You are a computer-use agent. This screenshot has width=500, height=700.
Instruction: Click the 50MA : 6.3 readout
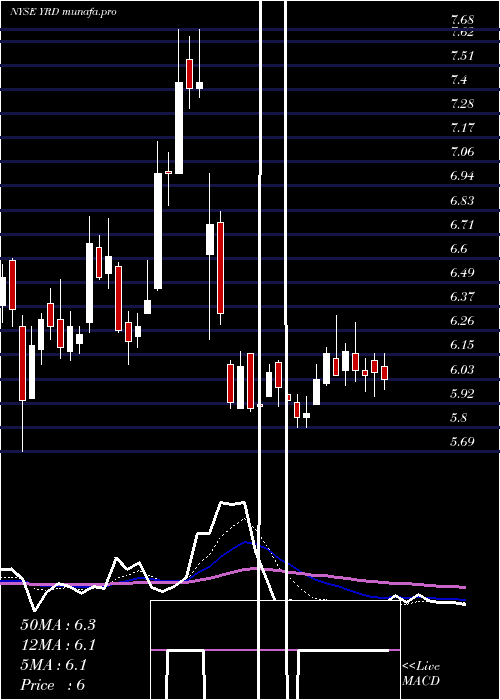[58, 625]
